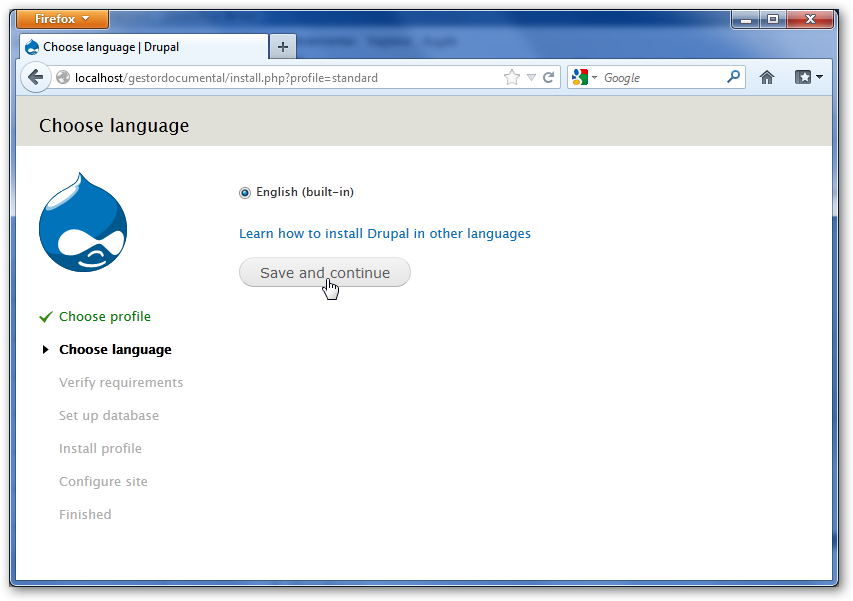Go to the Home page icon

[x=767, y=77]
